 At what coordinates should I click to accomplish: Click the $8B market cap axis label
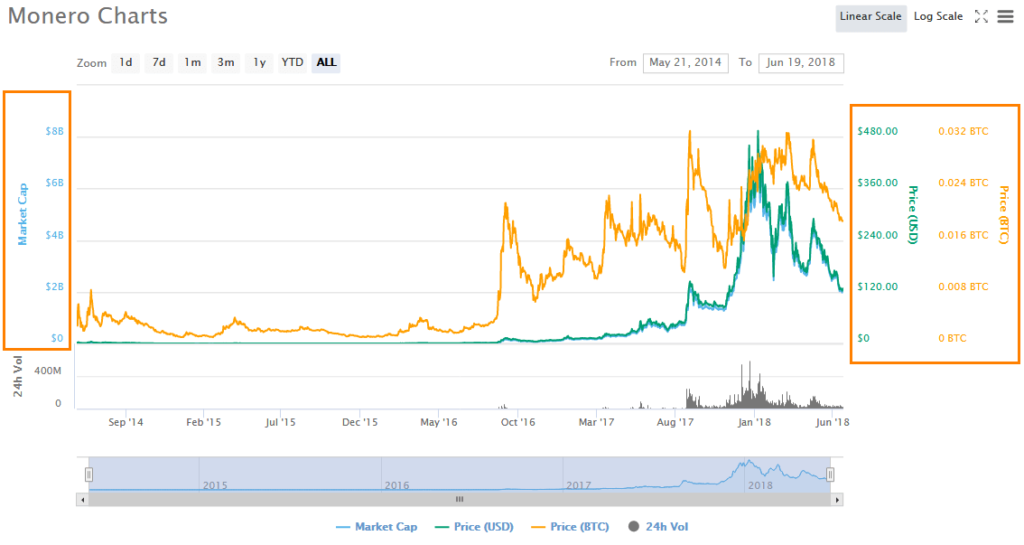coord(55,131)
